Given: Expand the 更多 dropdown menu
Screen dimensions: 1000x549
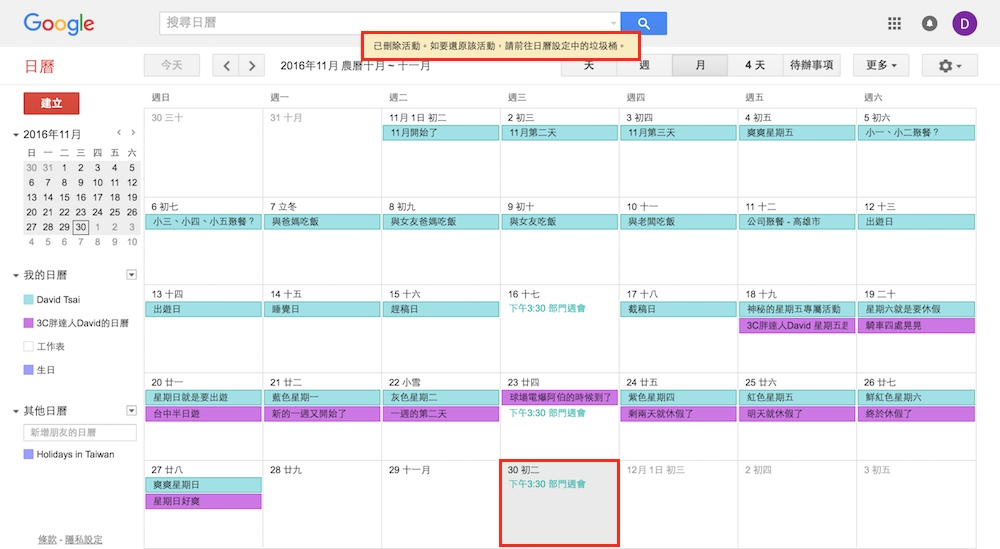Looking at the screenshot, I should pyautogui.click(x=881, y=66).
